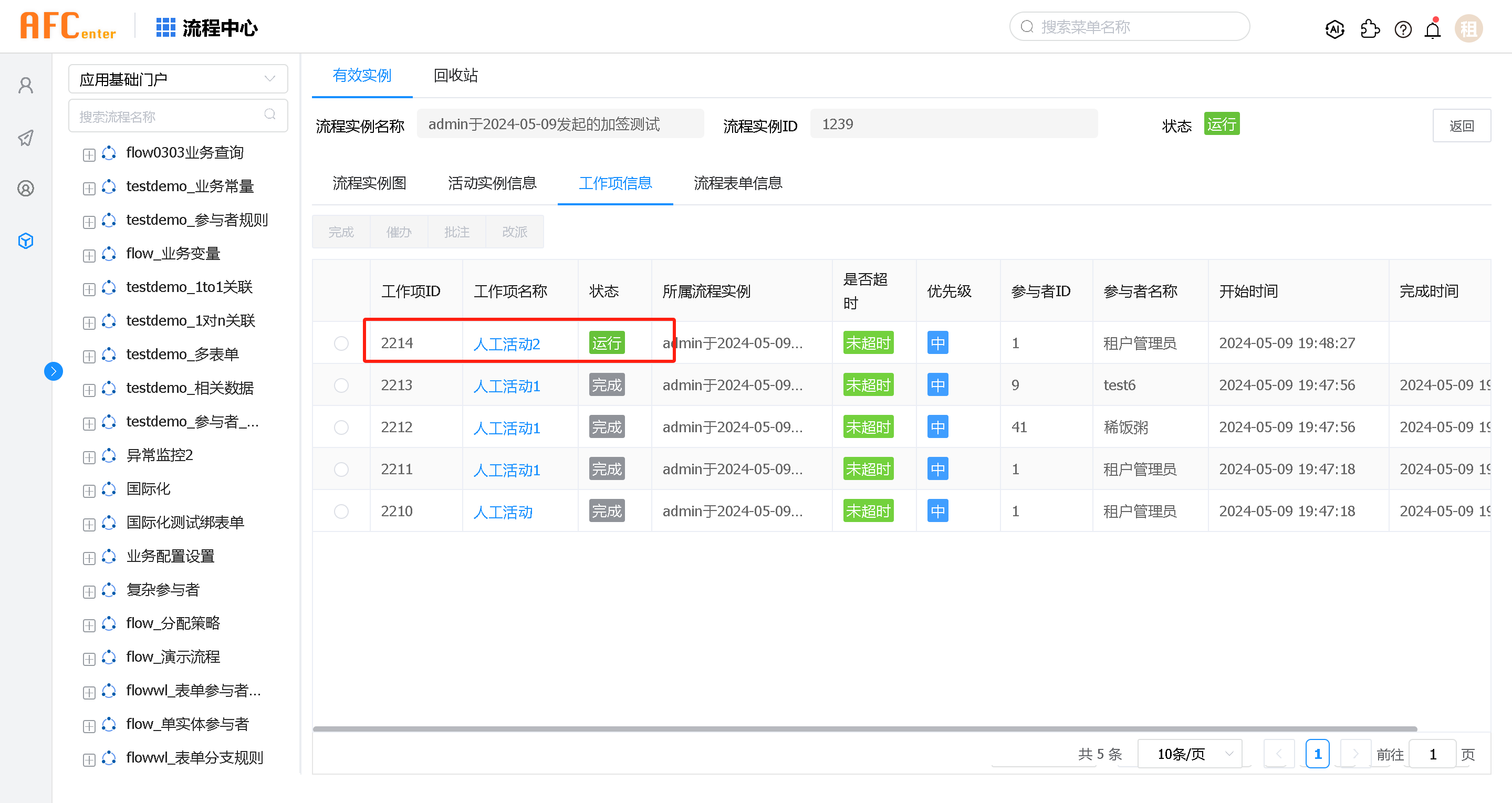Viewport: 1512px width, 803px height.
Task: Click the user profile icon in left sidebar
Action: tap(26, 86)
